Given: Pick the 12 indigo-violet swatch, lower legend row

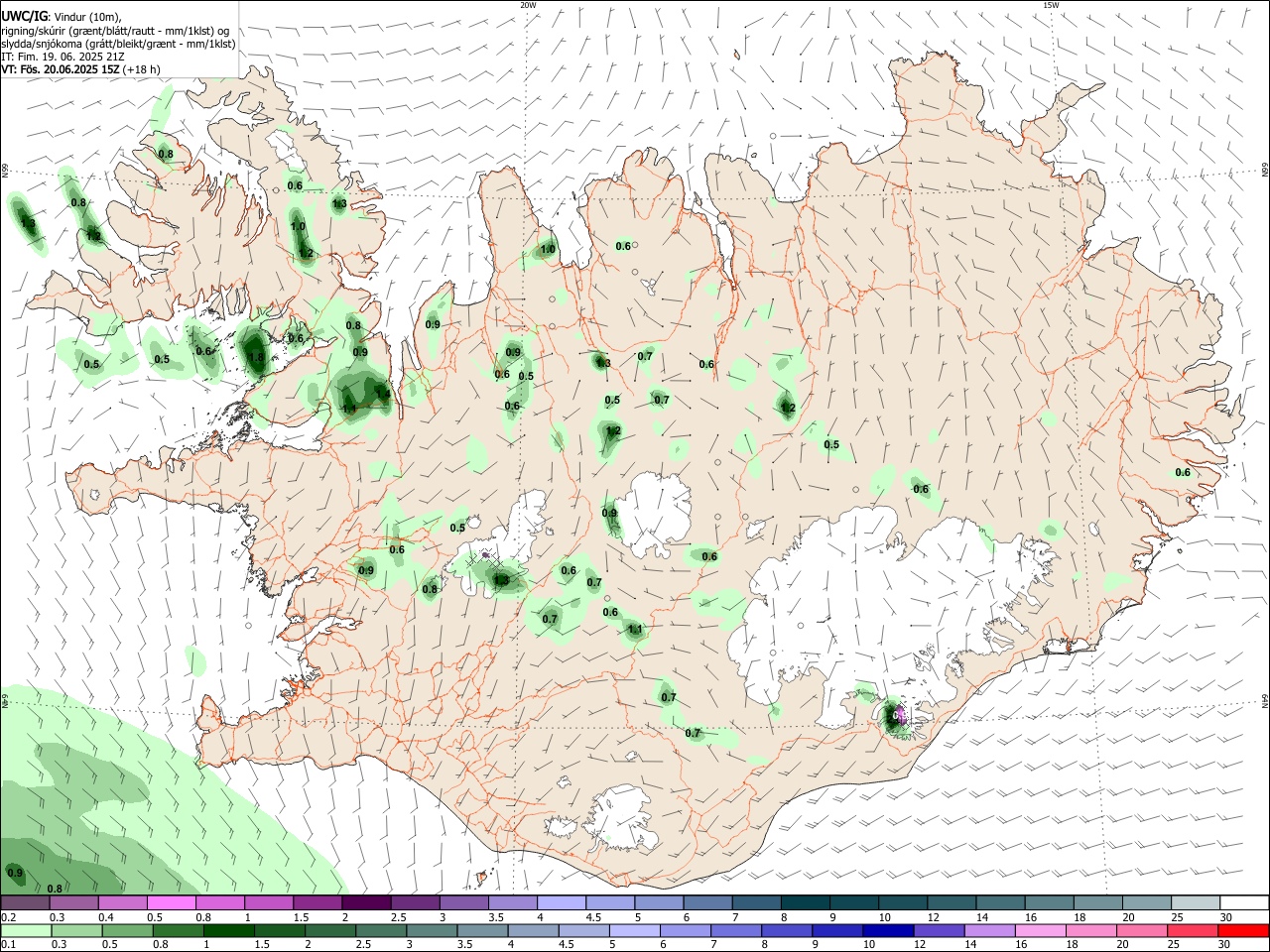Looking at the screenshot, I should click(x=940, y=931).
